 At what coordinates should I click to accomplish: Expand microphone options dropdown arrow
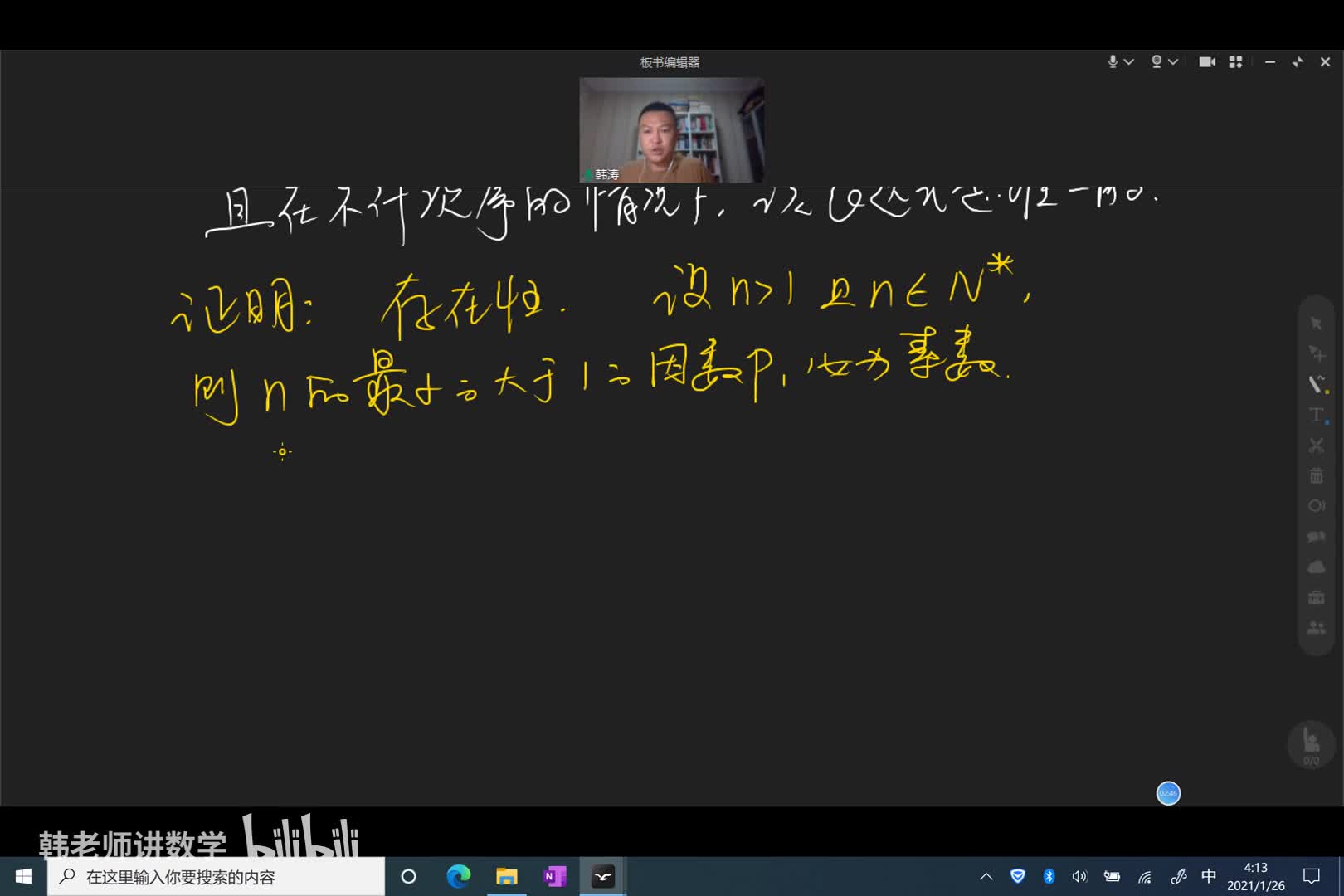click(x=1129, y=62)
